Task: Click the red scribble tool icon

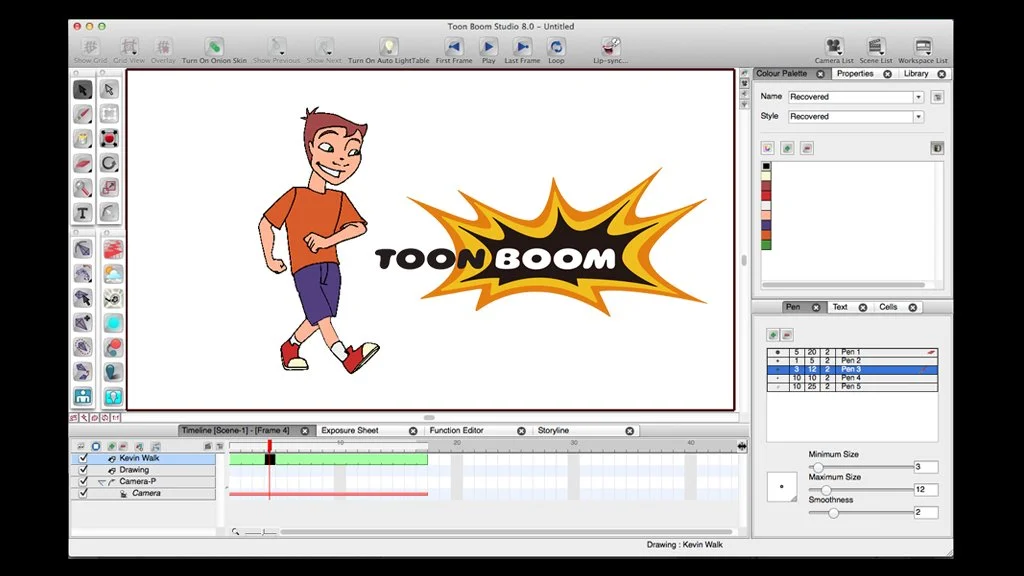Action: (113, 249)
